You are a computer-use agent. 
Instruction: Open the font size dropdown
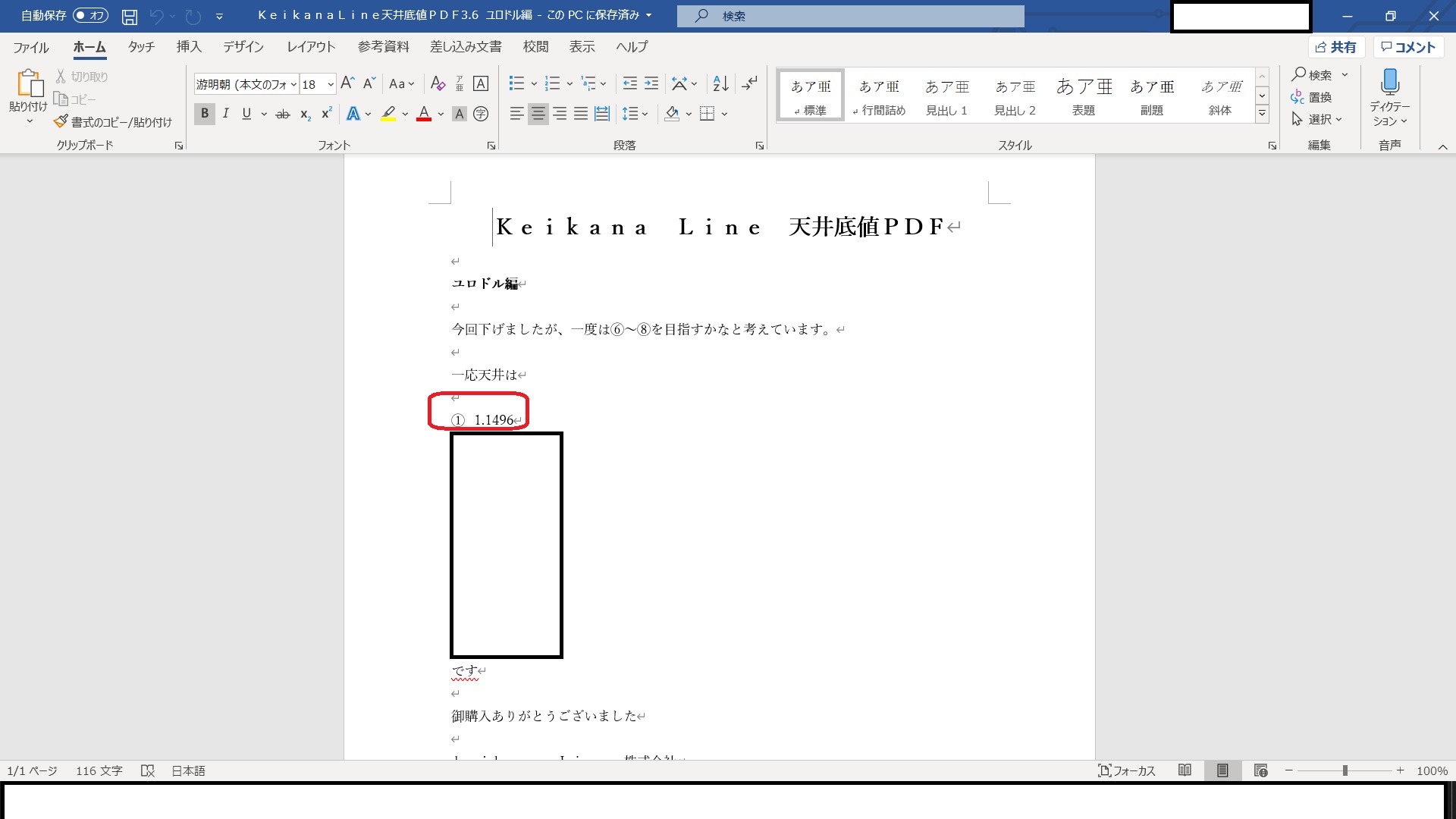tap(331, 84)
